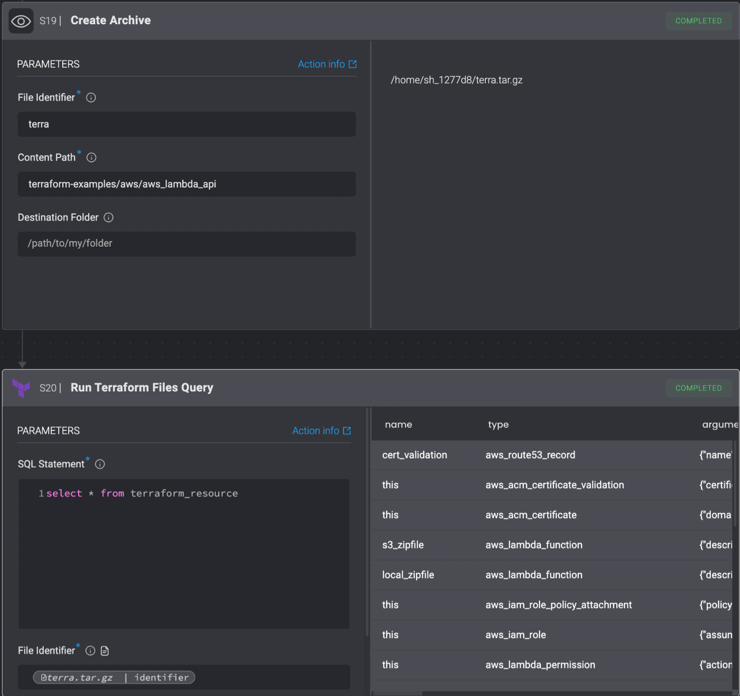Click the Create Archive step title
The height and width of the screenshot is (696, 740).
pyautogui.click(x=111, y=21)
